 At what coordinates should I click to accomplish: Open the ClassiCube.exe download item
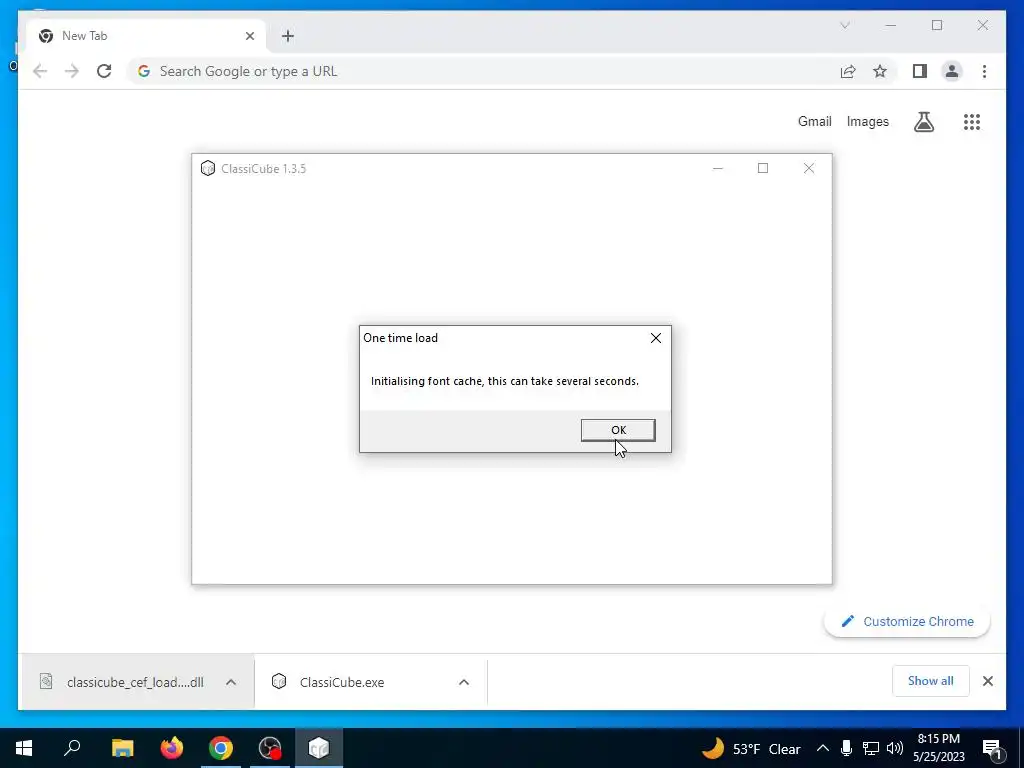[353, 682]
